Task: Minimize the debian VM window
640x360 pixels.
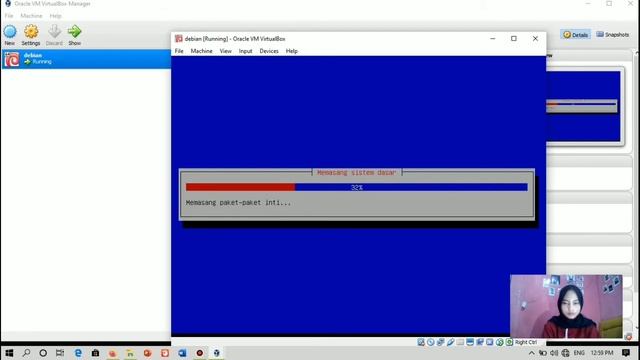Action: pyautogui.click(x=493, y=38)
